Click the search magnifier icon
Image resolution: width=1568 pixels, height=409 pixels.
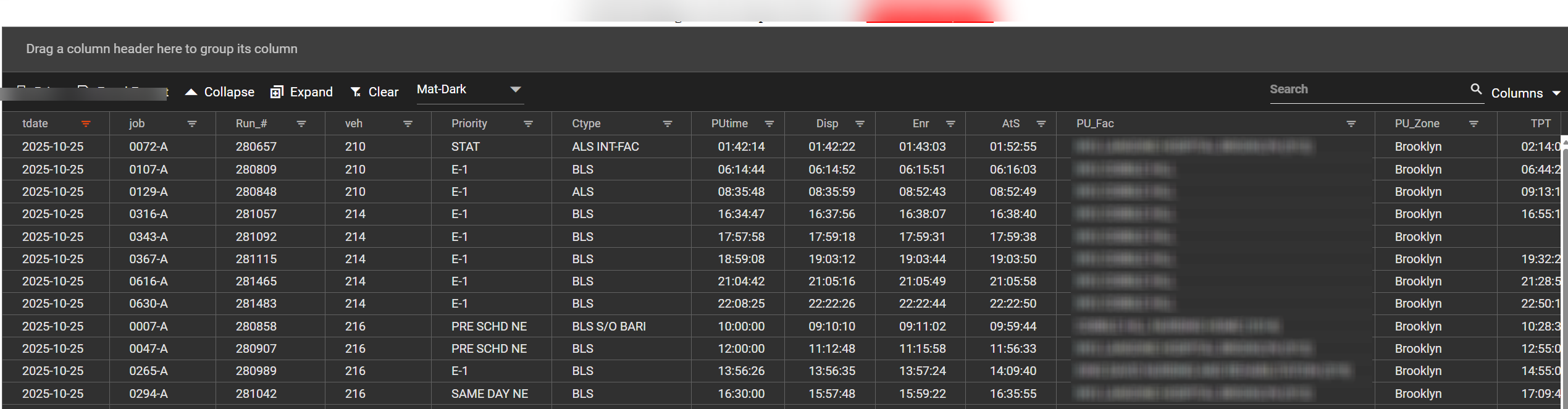pyautogui.click(x=1476, y=89)
